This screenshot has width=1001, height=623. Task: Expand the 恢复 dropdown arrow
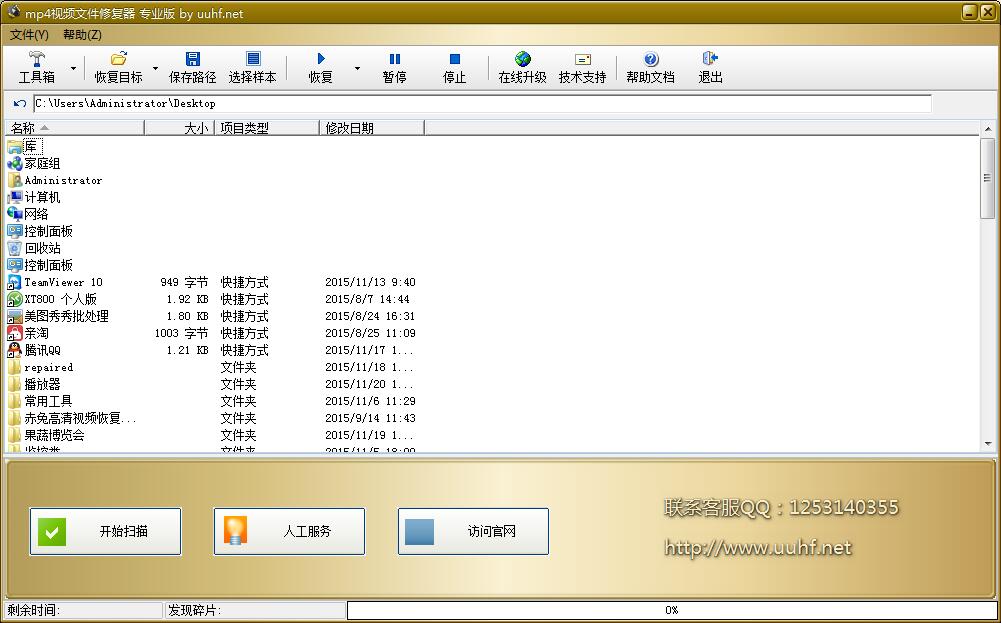(x=357, y=68)
